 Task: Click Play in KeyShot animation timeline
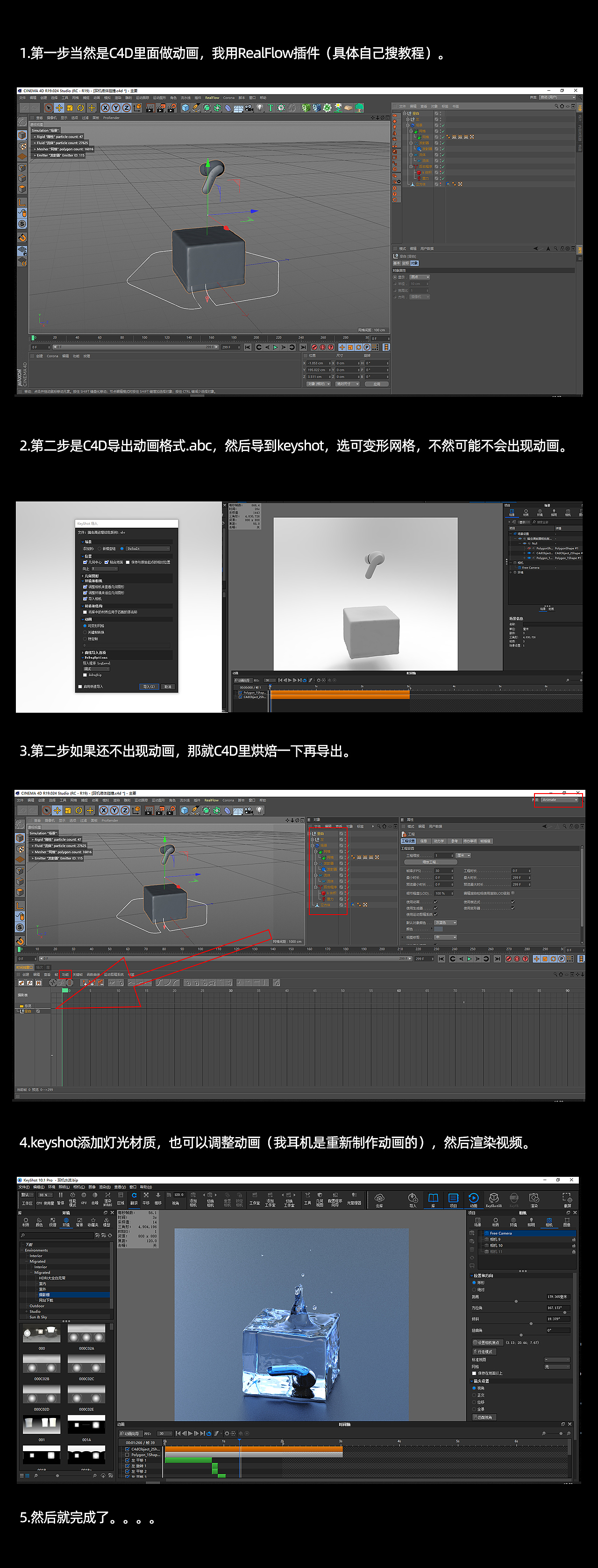[x=191, y=1433]
